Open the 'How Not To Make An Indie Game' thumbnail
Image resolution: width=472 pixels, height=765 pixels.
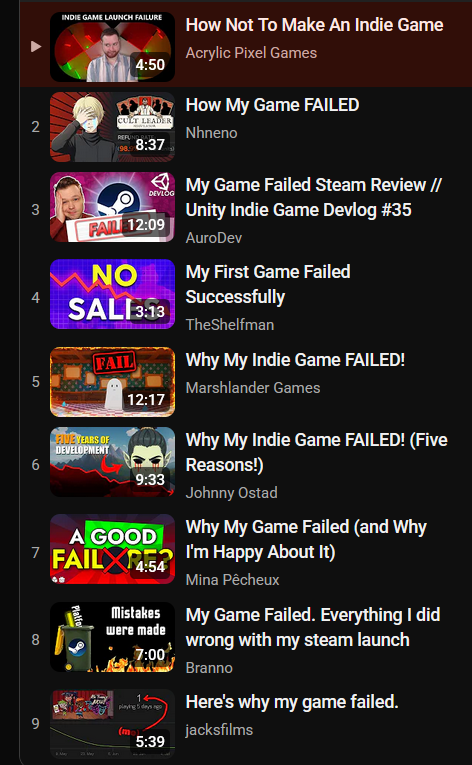[x=112, y=47]
